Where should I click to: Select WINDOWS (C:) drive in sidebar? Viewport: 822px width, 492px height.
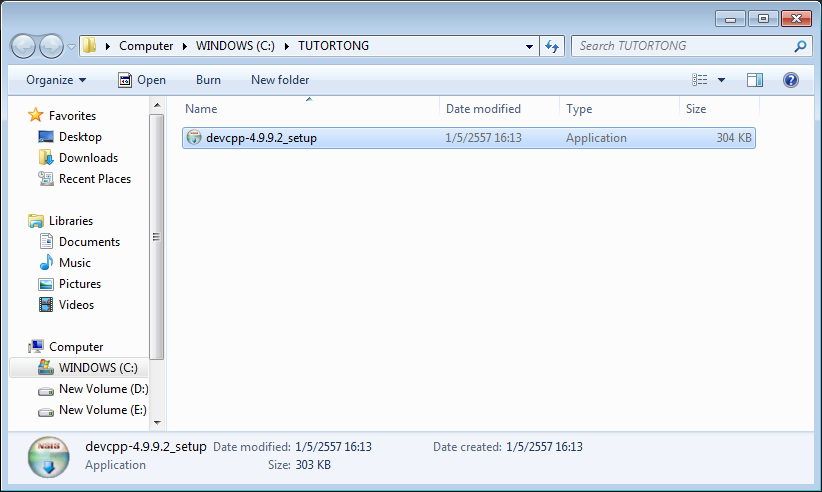click(x=98, y=368)
